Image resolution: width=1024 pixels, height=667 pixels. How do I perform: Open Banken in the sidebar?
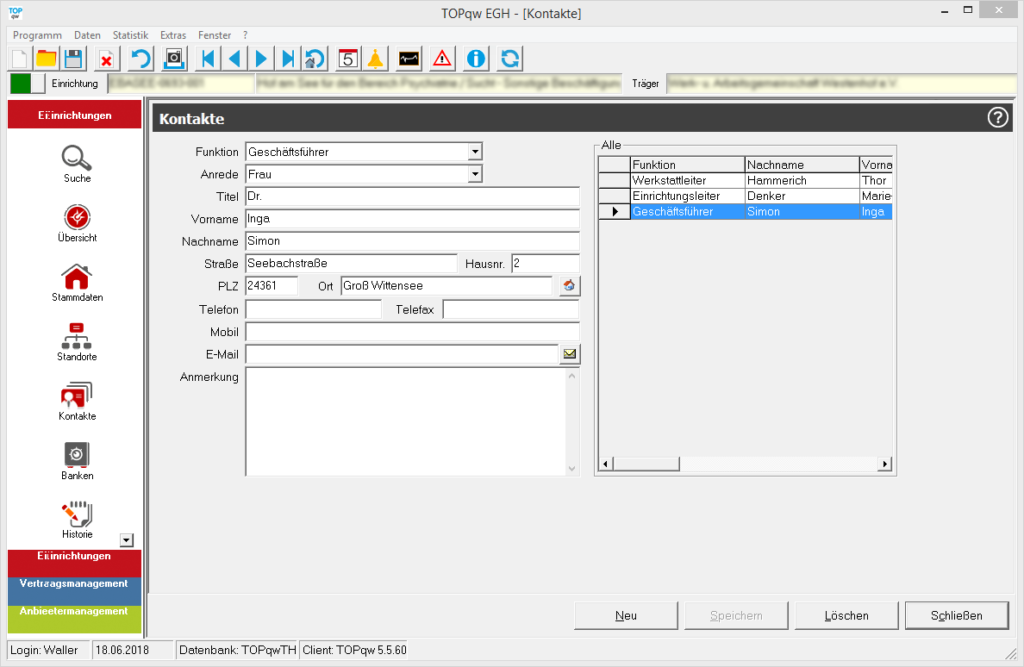coord(76,460)
